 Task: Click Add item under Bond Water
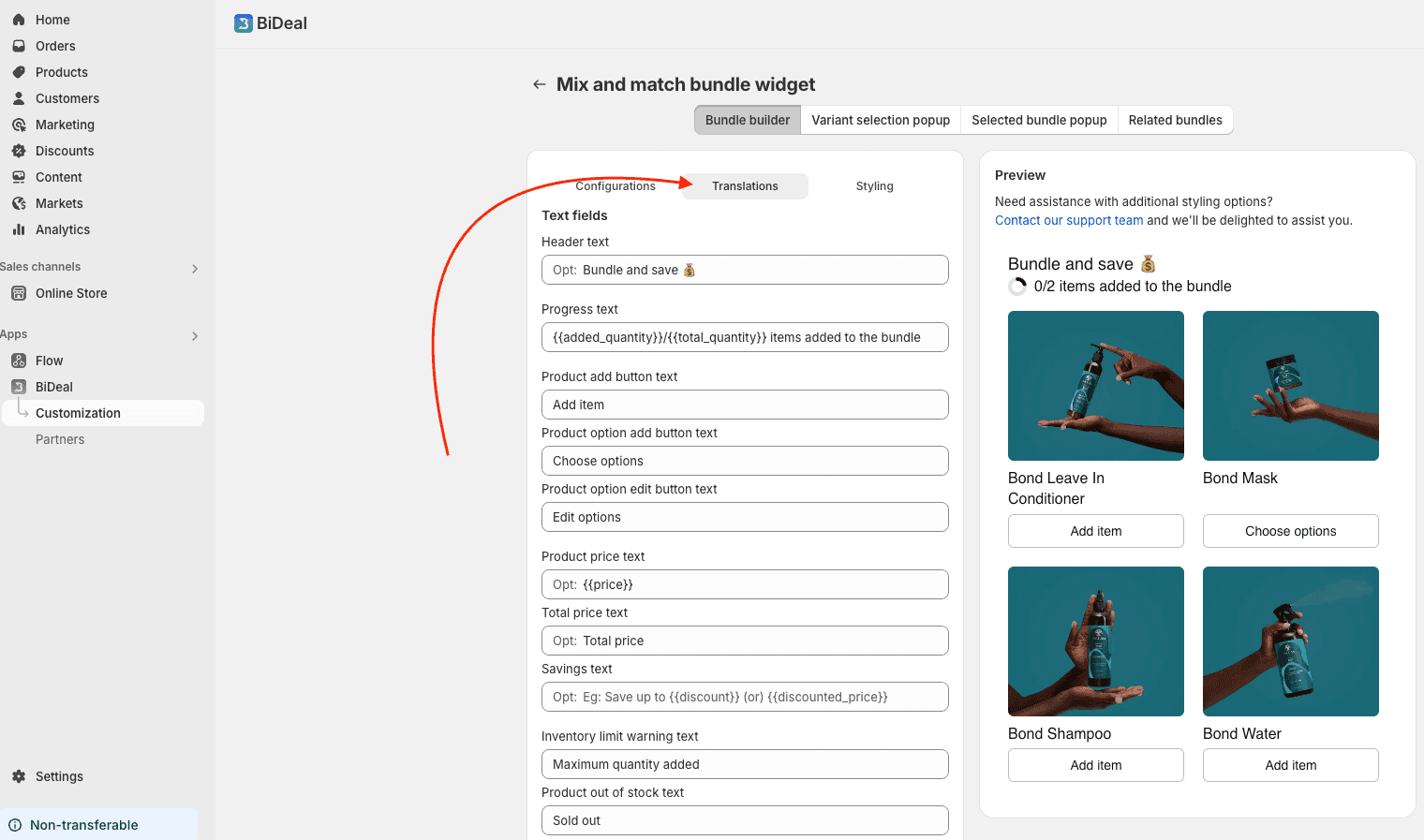[x=1291, y=765]
